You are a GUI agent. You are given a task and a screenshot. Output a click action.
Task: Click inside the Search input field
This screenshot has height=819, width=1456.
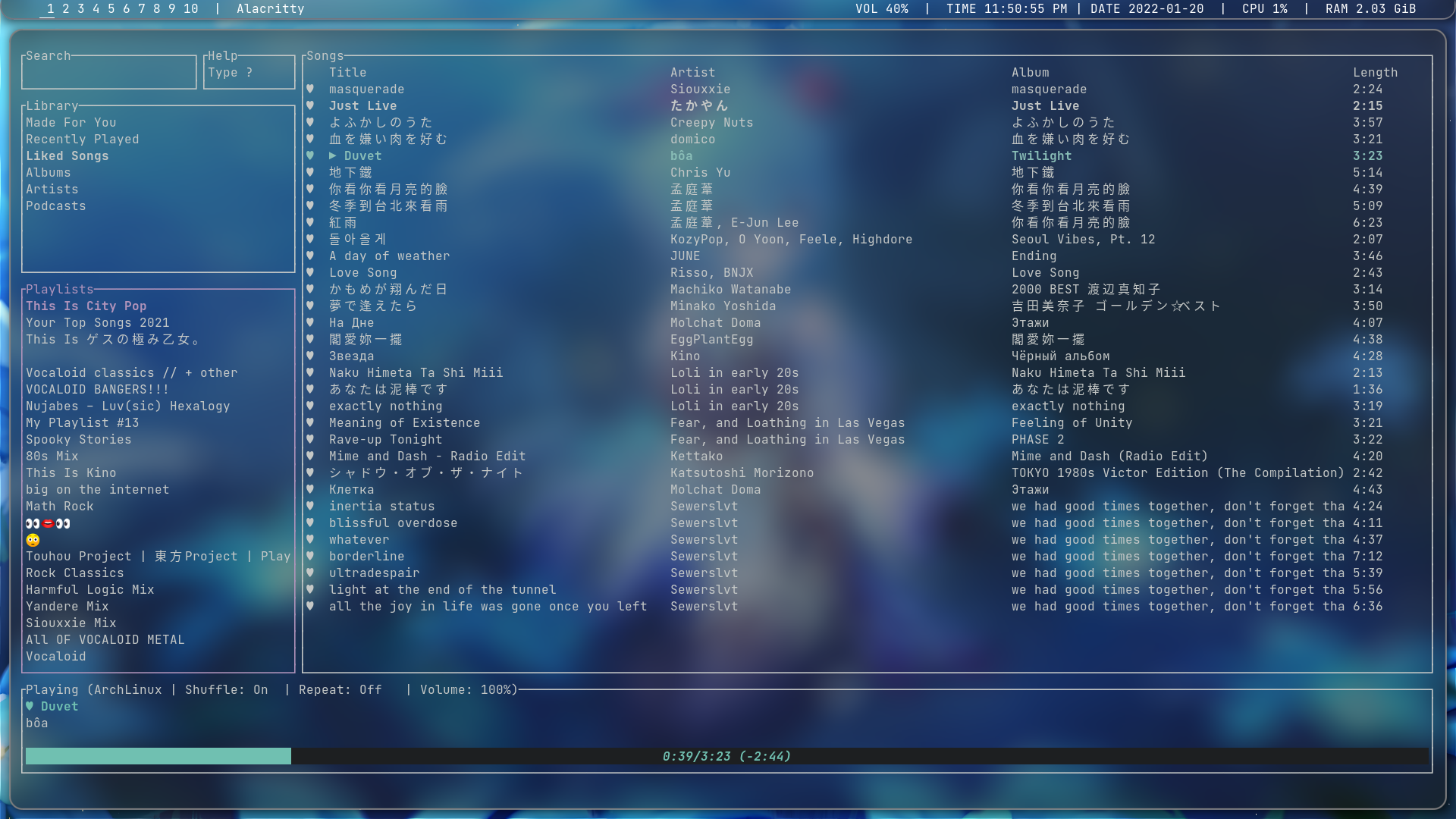108,71
